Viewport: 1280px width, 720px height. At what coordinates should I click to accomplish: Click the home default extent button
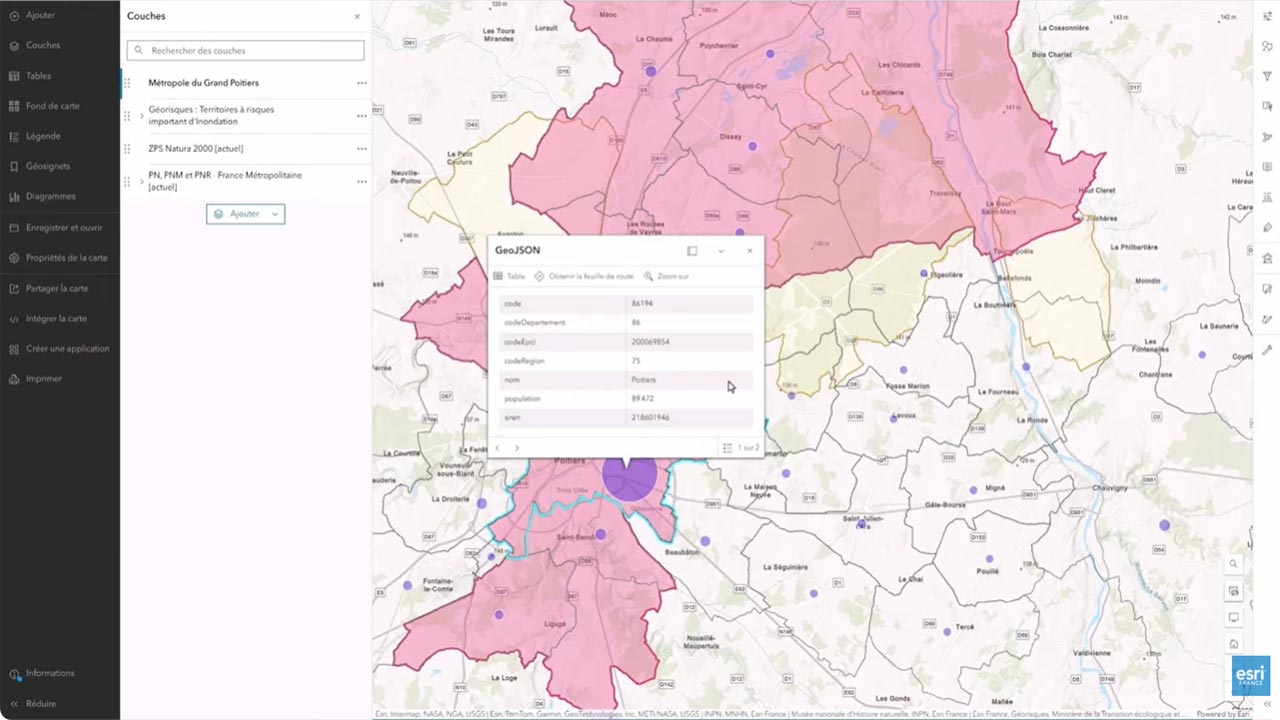(1234, 644)
